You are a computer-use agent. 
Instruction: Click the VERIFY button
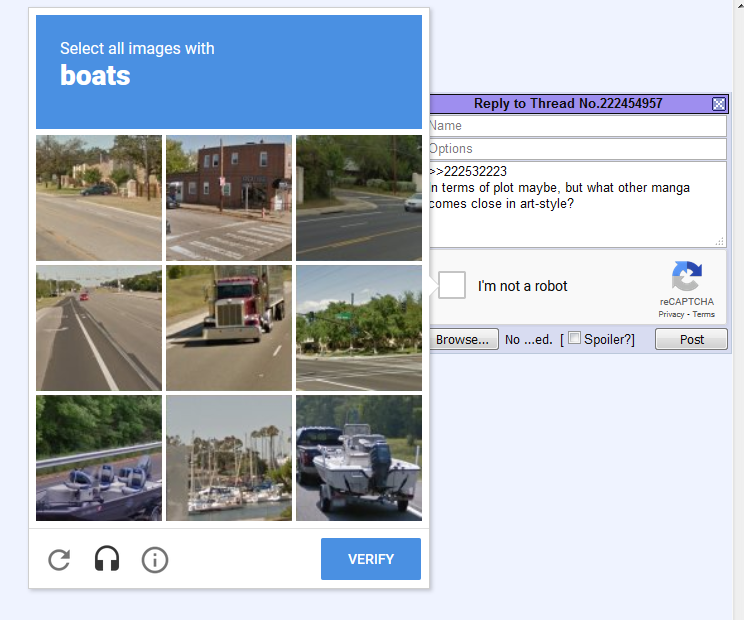coord(371,559)
